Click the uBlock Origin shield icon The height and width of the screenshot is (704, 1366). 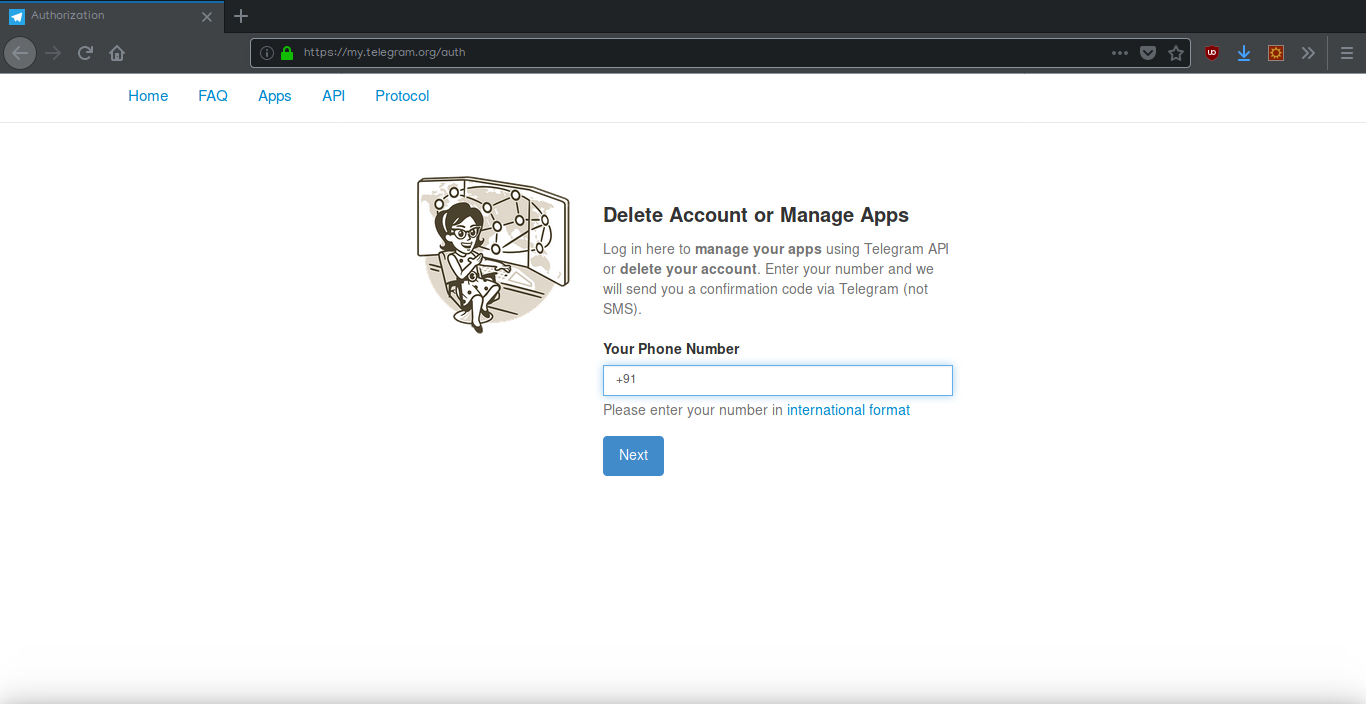click(1211, 52)
